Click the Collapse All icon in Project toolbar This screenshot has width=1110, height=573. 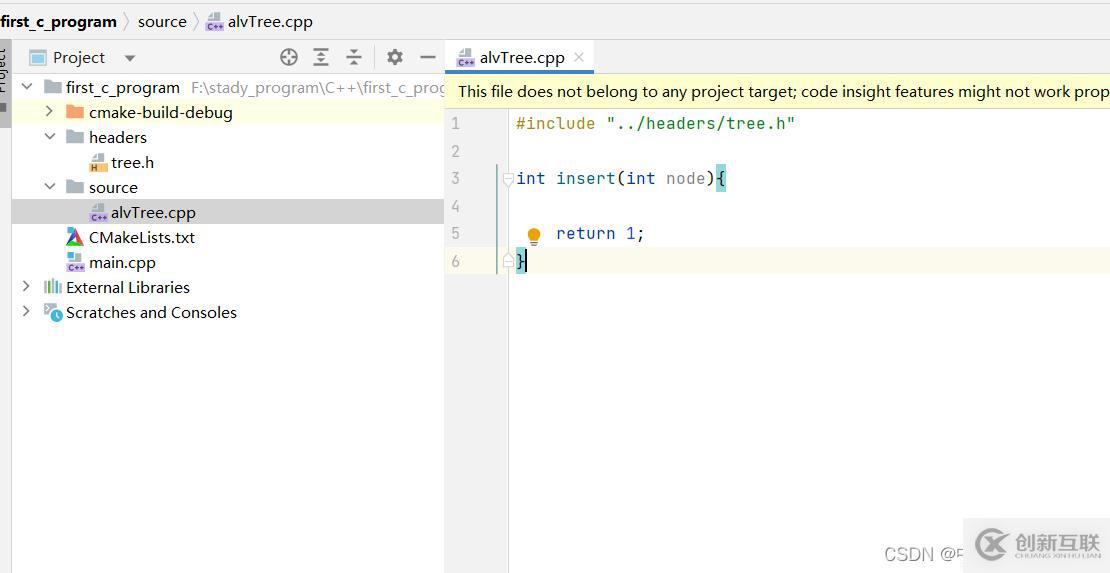pos(354,58)
